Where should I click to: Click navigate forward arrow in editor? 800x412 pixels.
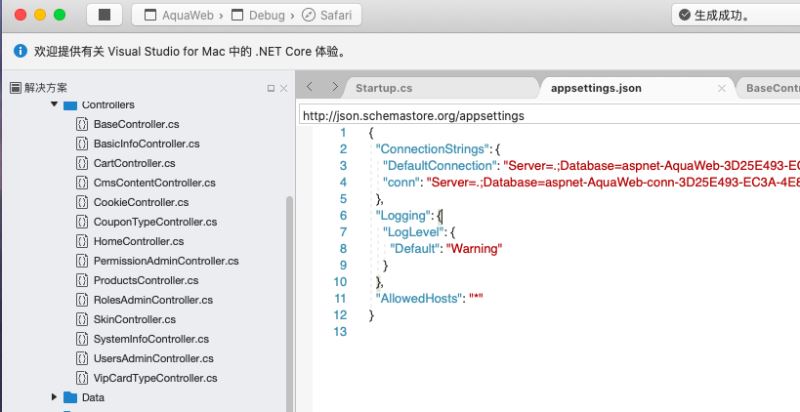coord(335,87)
